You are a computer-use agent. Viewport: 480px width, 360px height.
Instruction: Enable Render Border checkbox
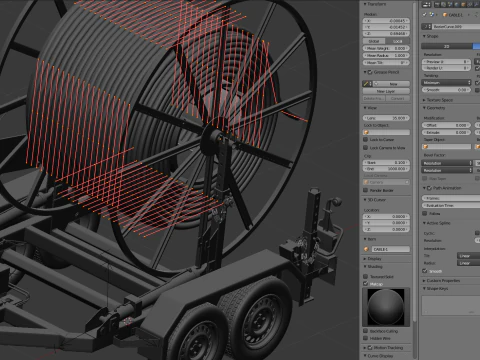366,190
